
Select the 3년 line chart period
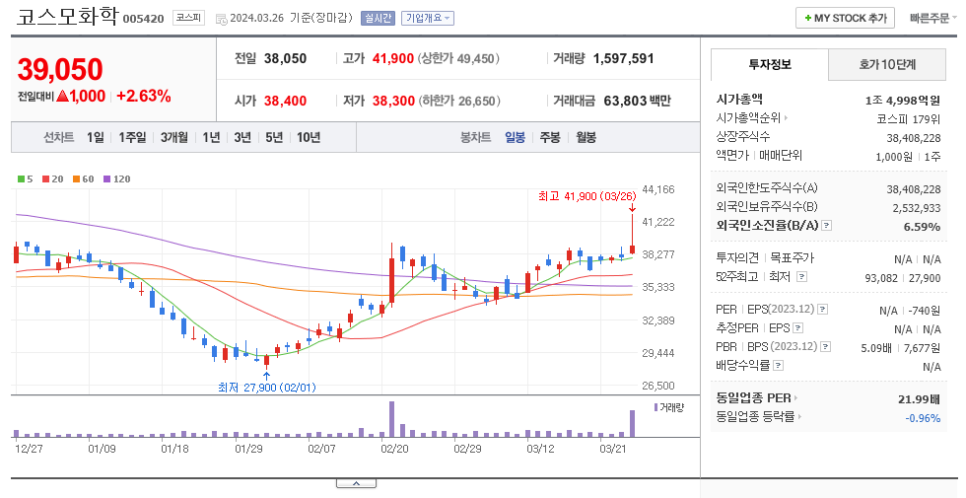243,137
